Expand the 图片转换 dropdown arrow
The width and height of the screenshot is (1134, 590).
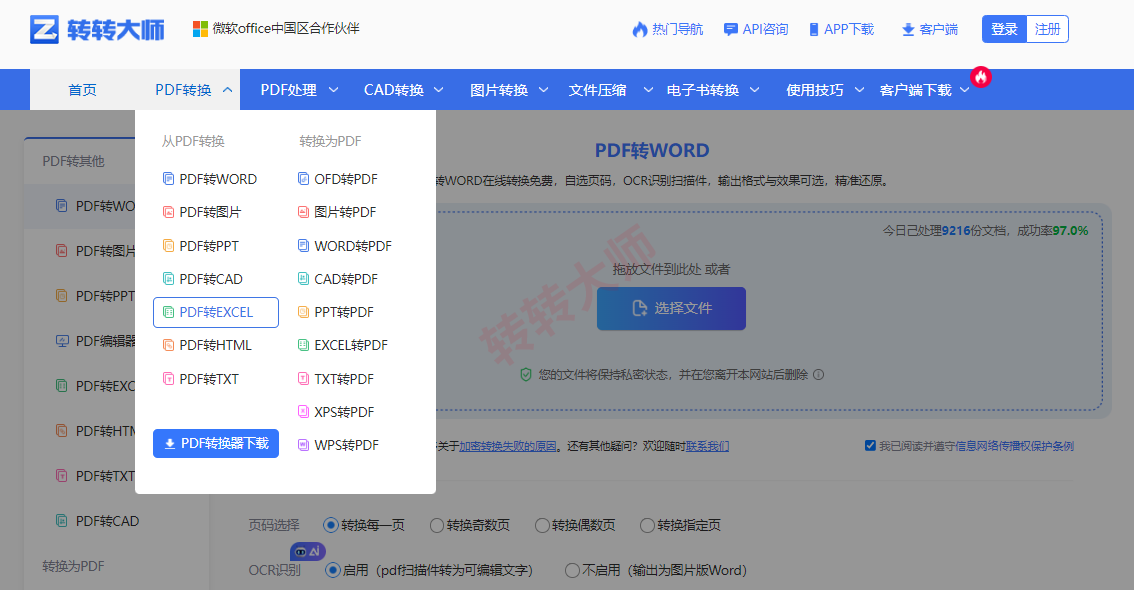coord(543,90)
